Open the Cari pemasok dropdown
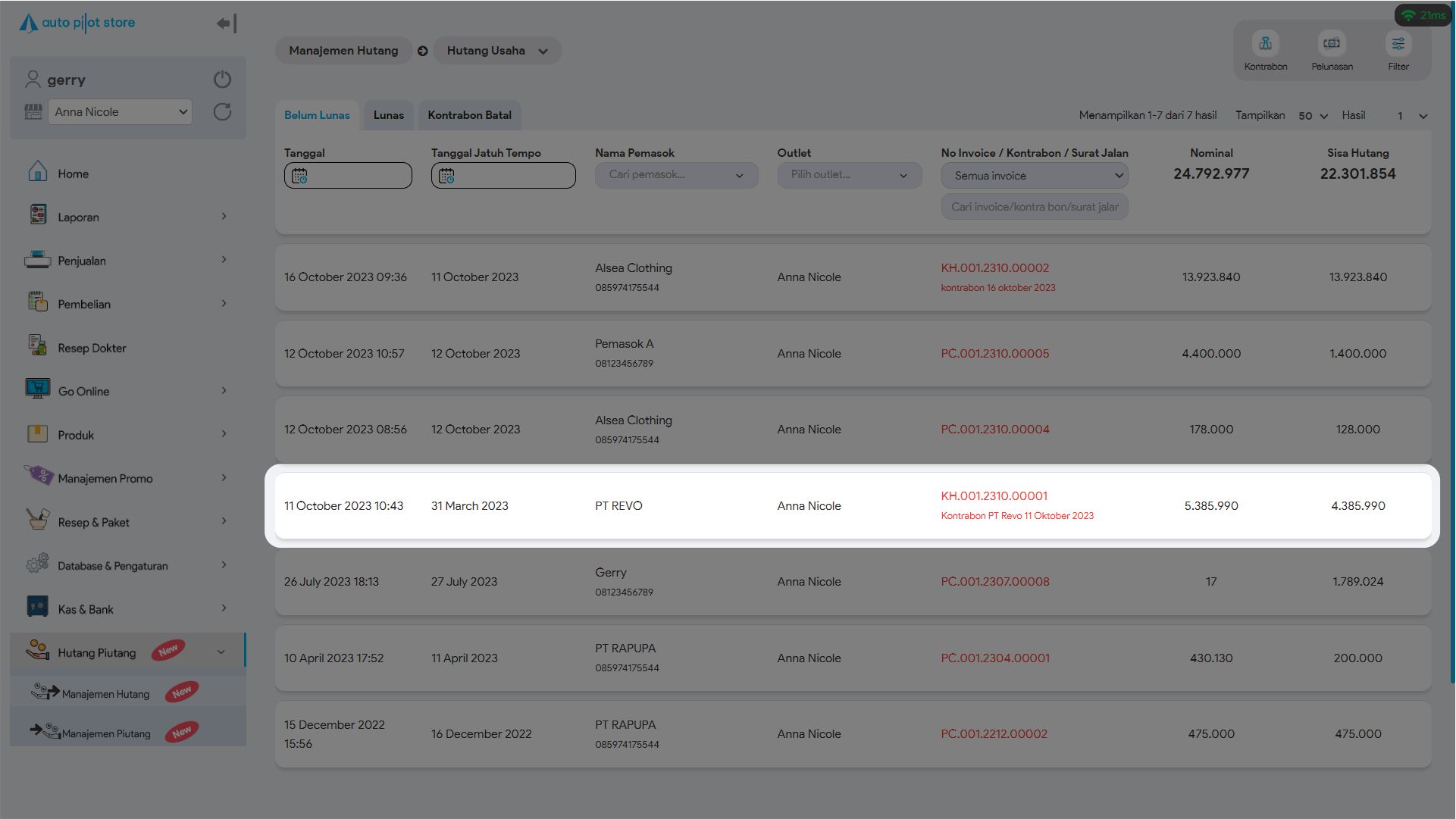Image resolution: width=1456 pixels, height=819 pixels. click(x=676, y=175)
